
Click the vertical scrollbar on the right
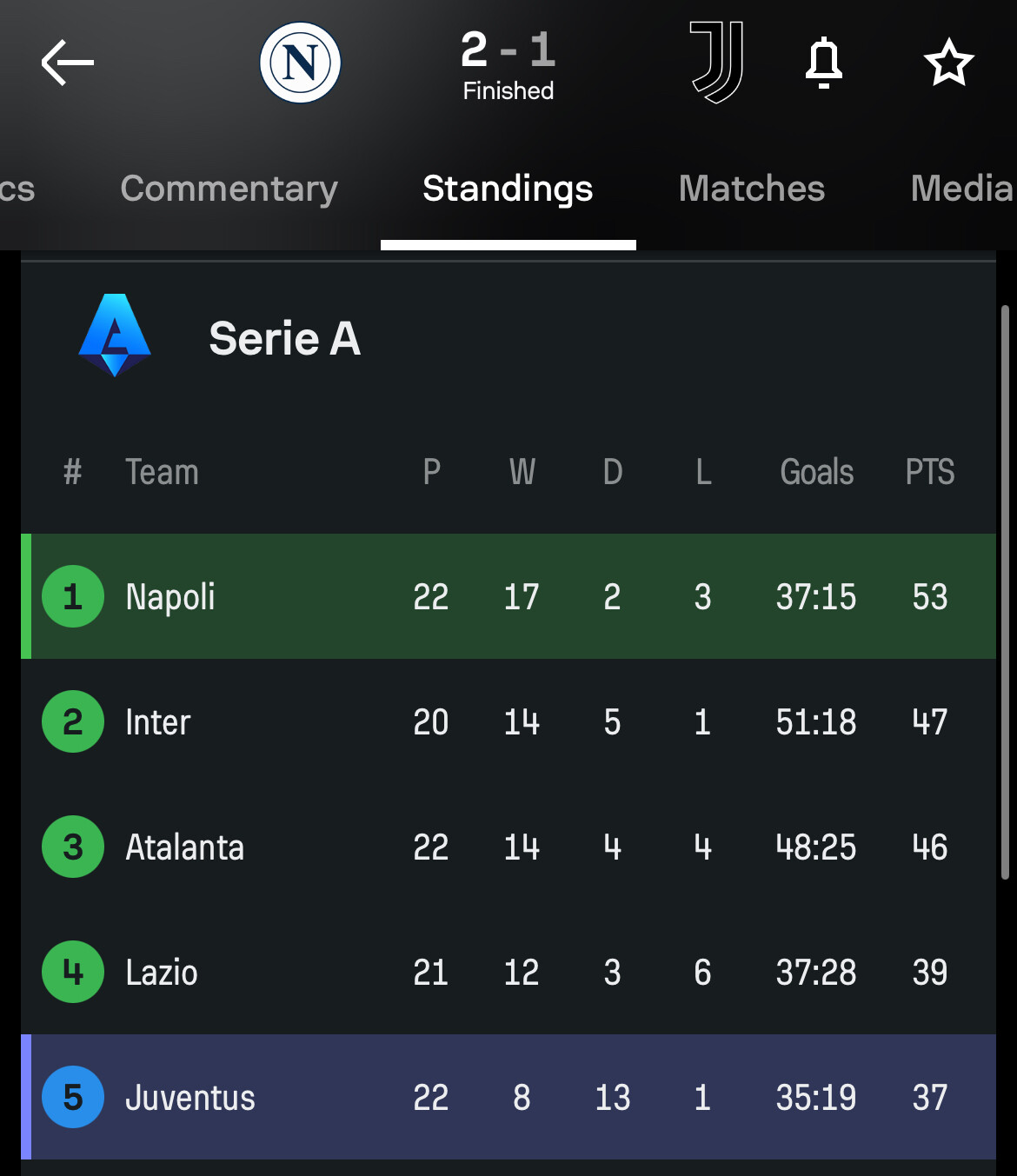tap(1005, 591)
